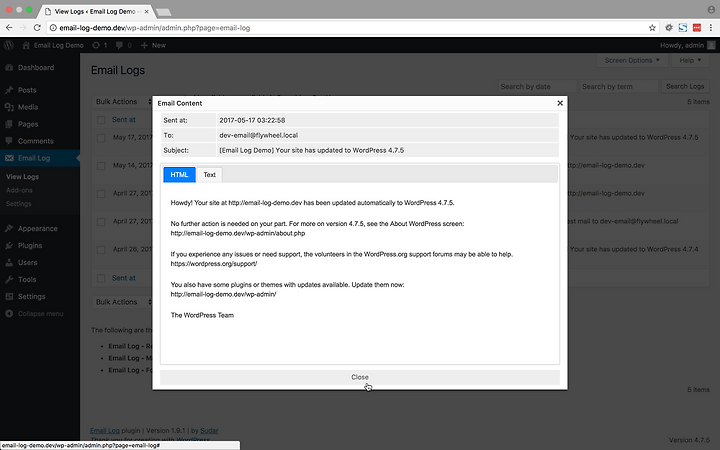Go back using the browser back arrow
The height and width of the screenshot is (450, 720).
click(9, 28)
